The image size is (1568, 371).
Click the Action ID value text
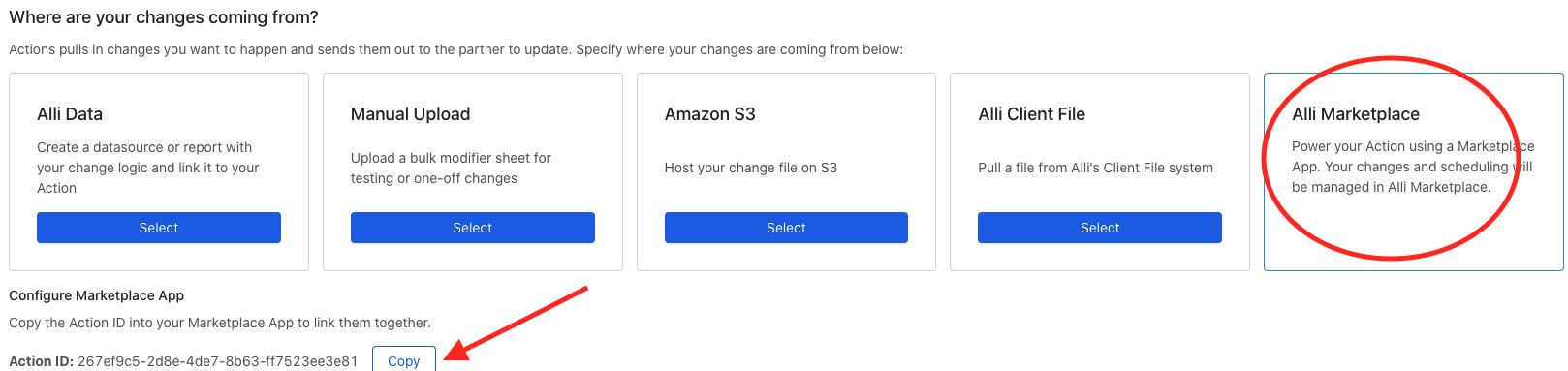[x=218, y=361]
